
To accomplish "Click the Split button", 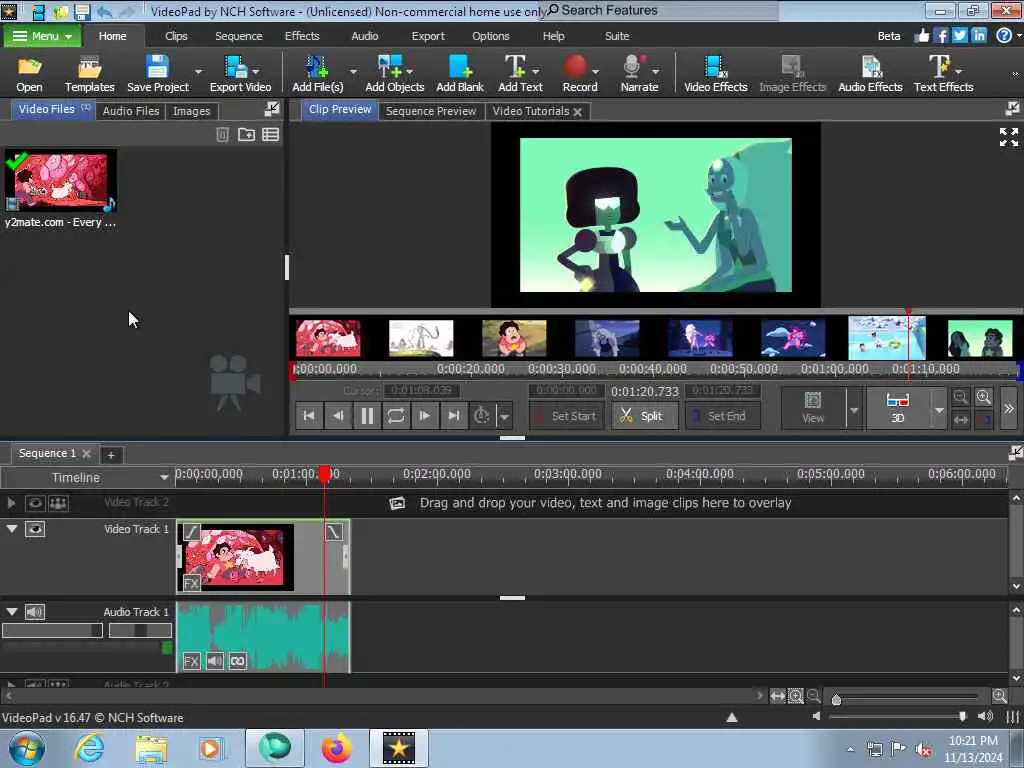I will (x=643, y=416).
